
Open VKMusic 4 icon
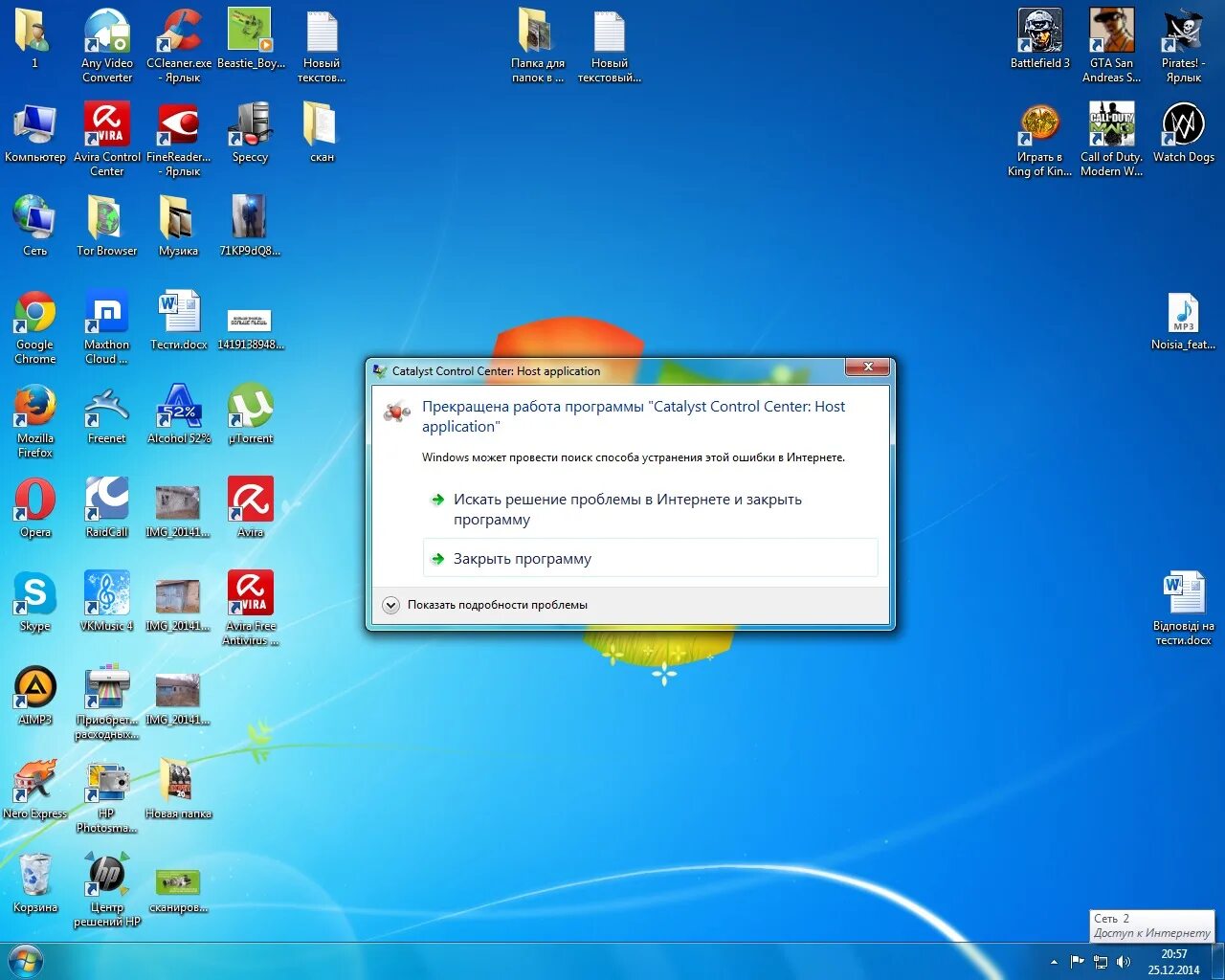click(107, 601)
